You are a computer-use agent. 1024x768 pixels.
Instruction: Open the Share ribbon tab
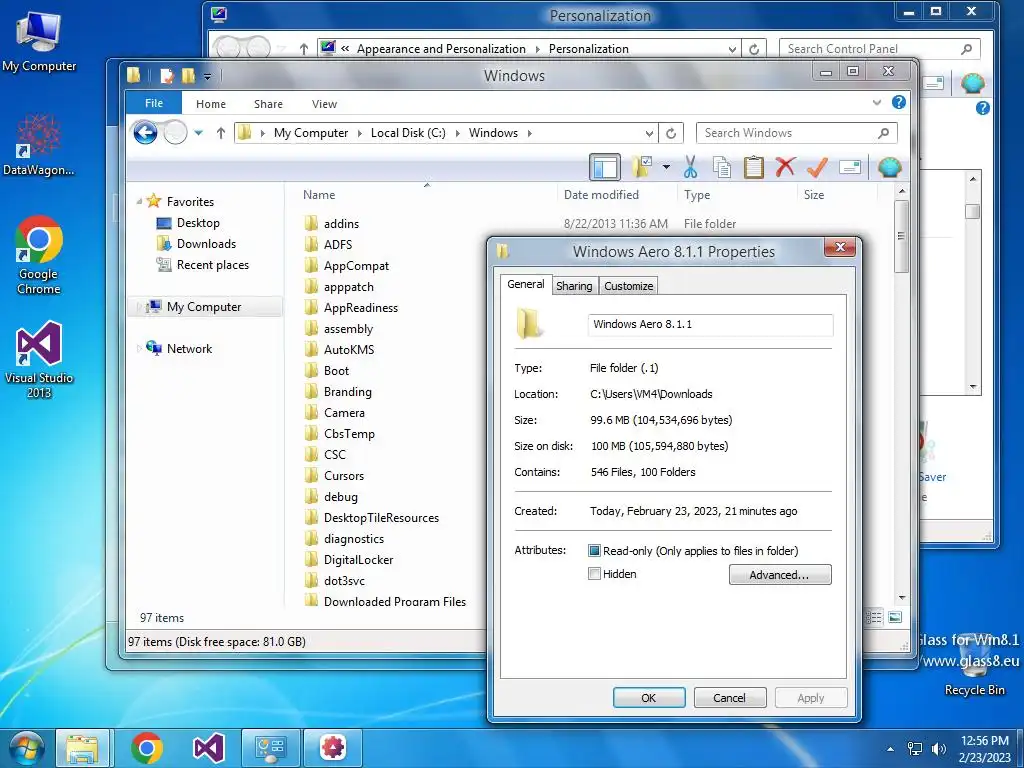268,104
